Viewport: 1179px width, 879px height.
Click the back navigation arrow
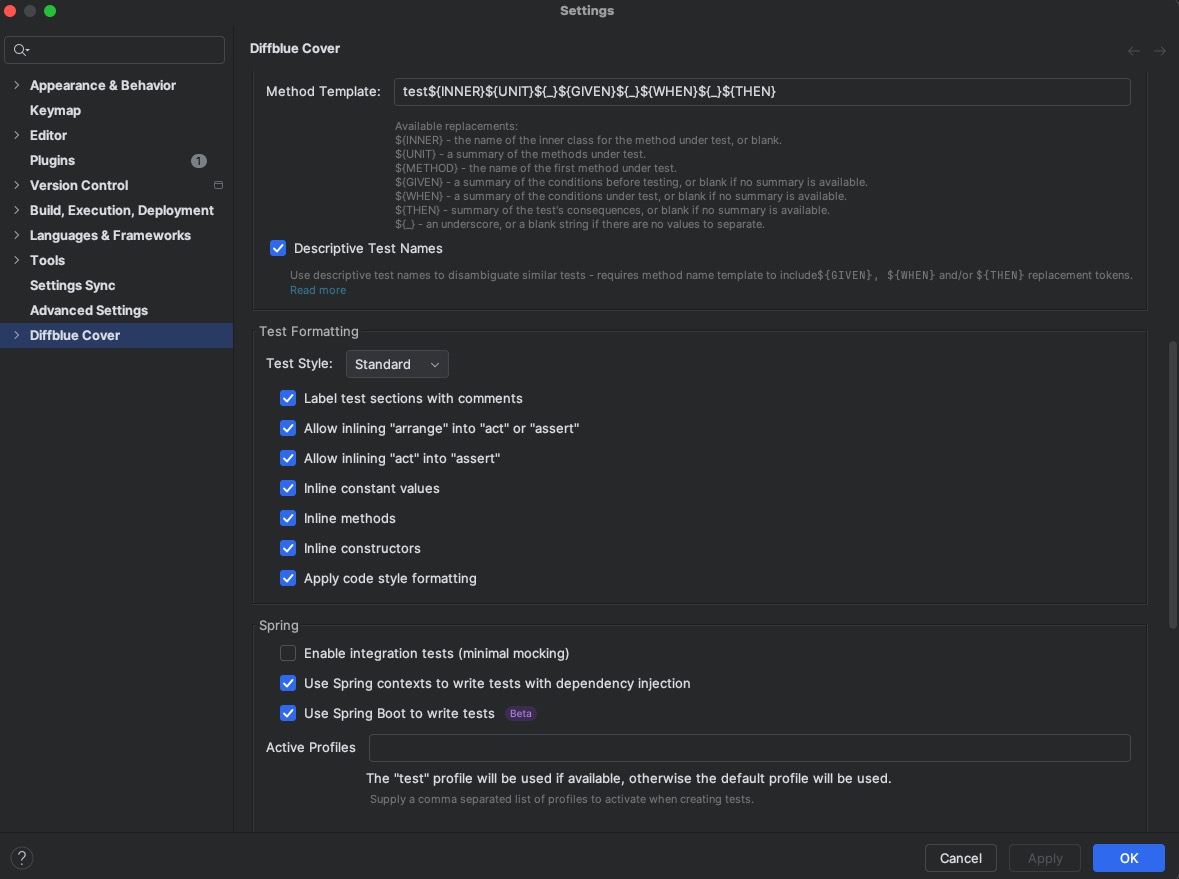point(1133,51)
